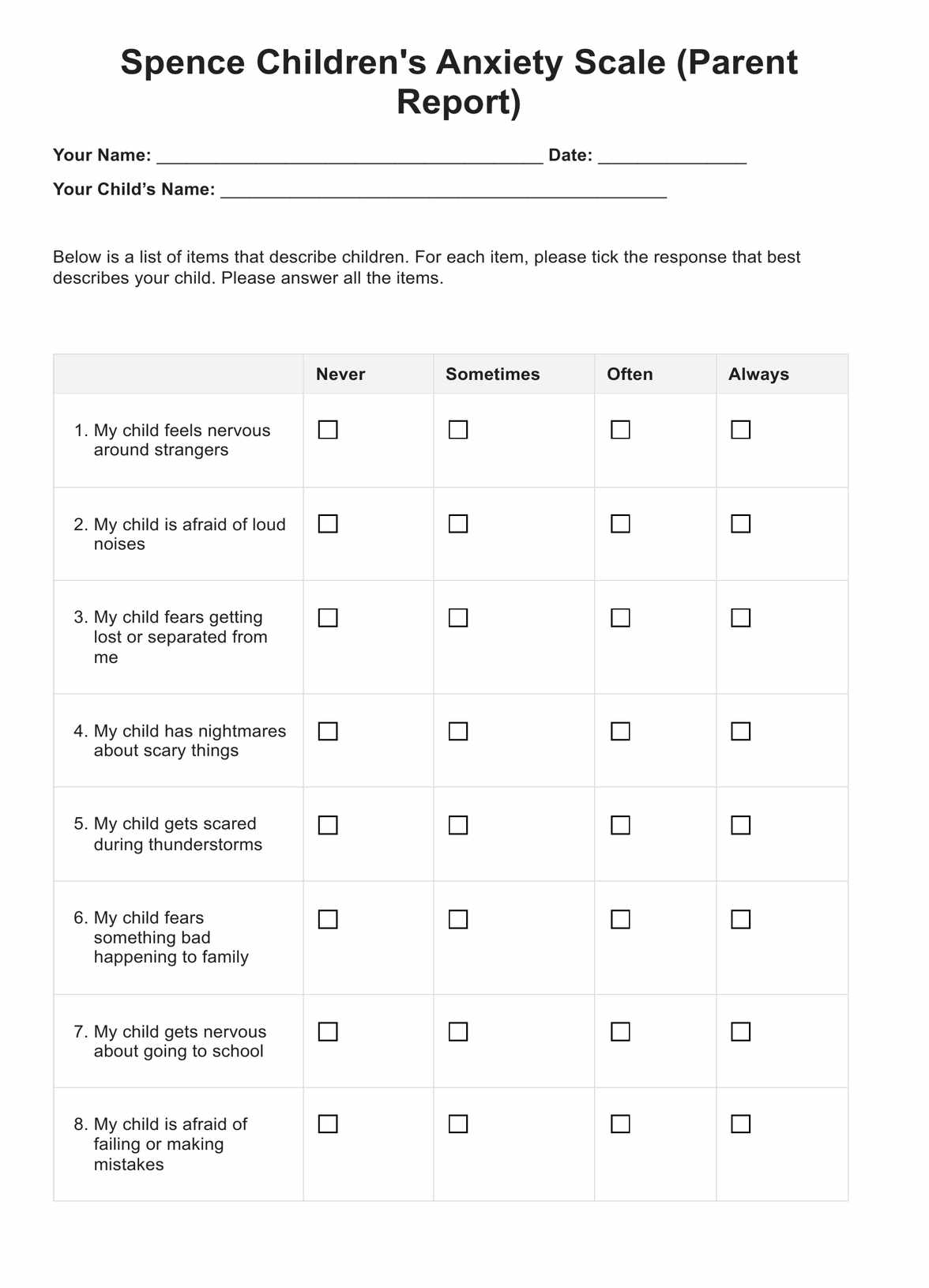The width and height of the screenshot is (929, 1288).
Task: Tick Always for nervous around strangers
Action: 741,430
